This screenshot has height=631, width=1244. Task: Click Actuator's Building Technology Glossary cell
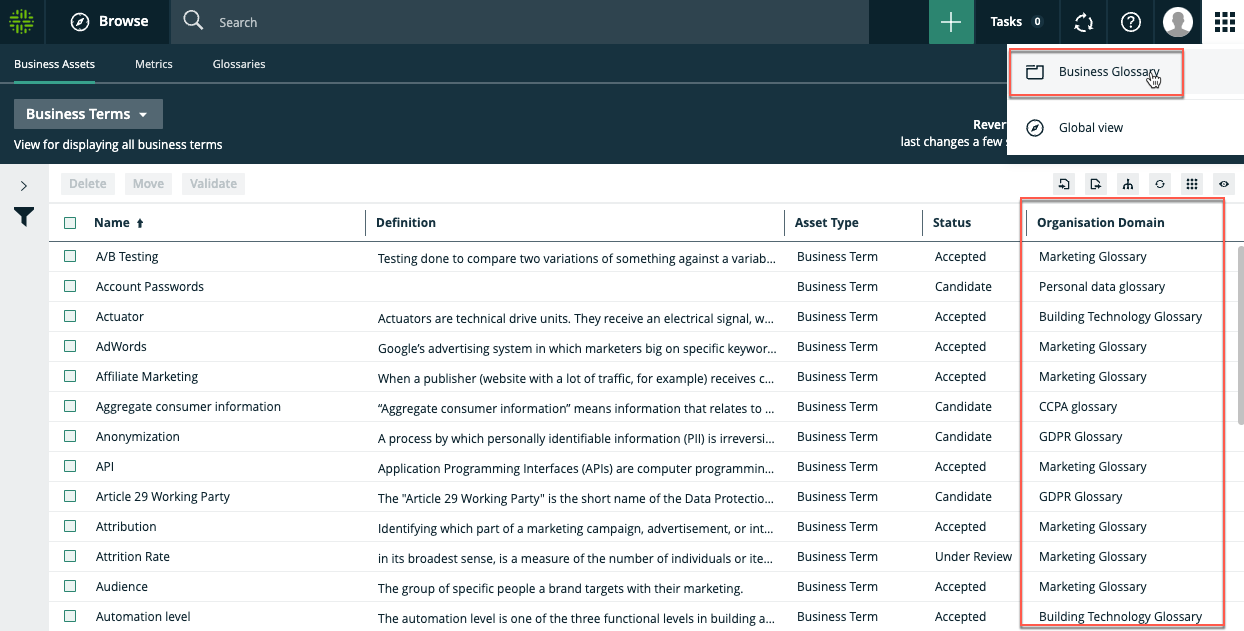pos(1120,317)
